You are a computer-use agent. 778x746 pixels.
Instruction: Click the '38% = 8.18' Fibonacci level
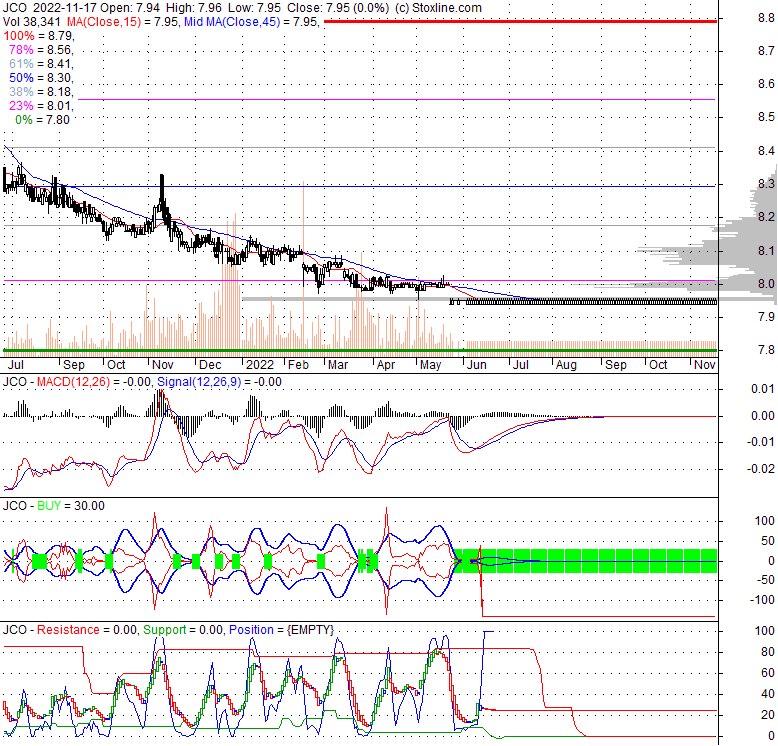coord(41,91)
